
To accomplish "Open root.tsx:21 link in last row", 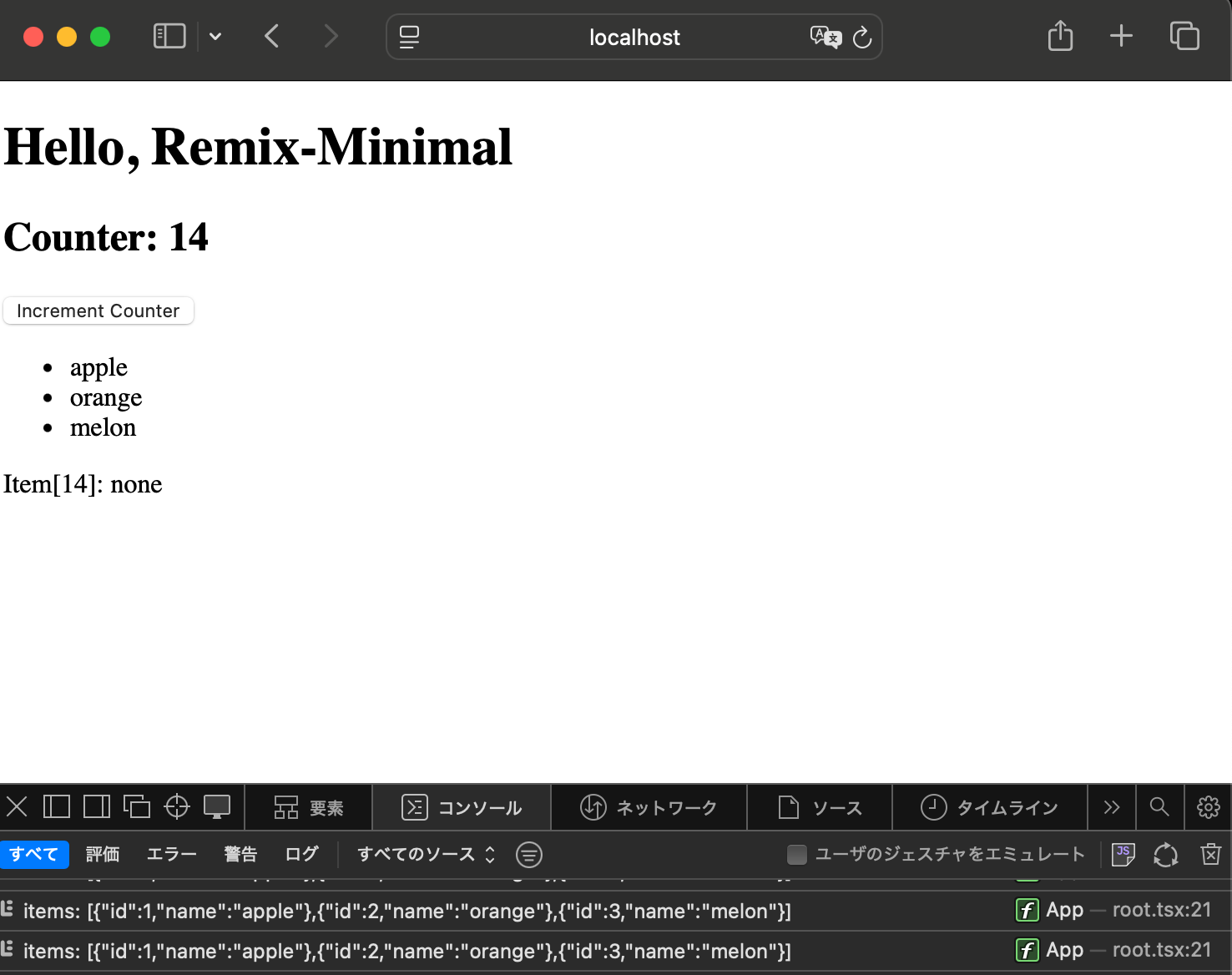I will point(1161,950).
